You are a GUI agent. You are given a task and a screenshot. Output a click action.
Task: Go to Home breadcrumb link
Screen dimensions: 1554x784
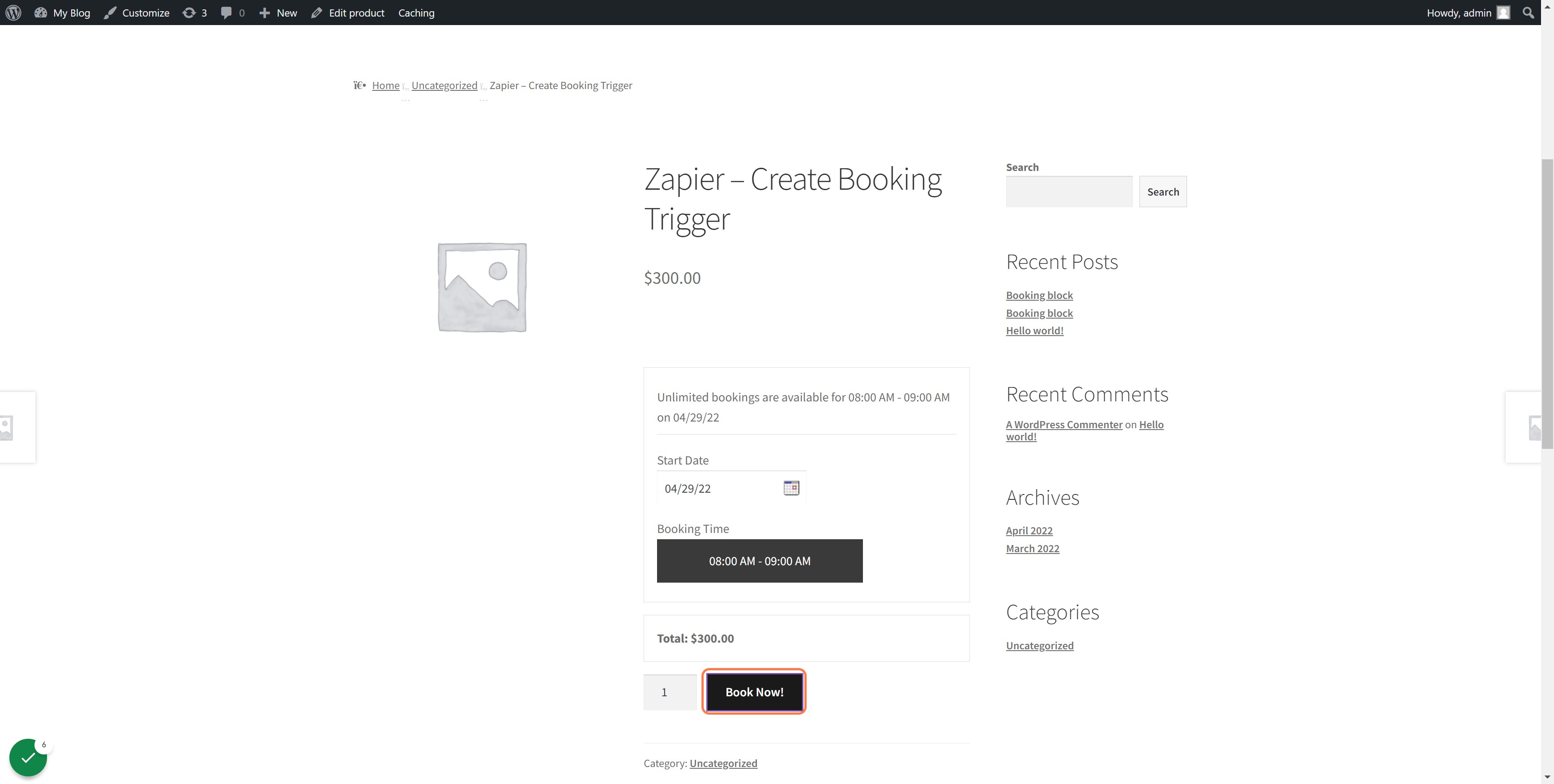[385, 85]
